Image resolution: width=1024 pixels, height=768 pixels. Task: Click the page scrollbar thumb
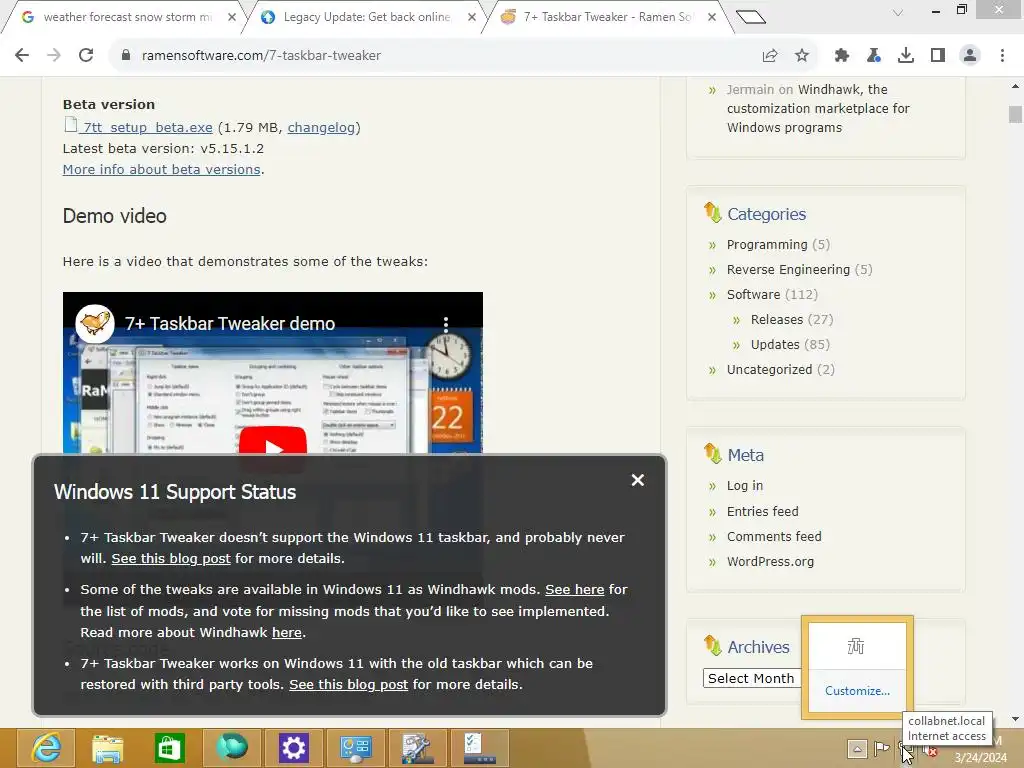pyautogui.click(x=1015, y=114)
